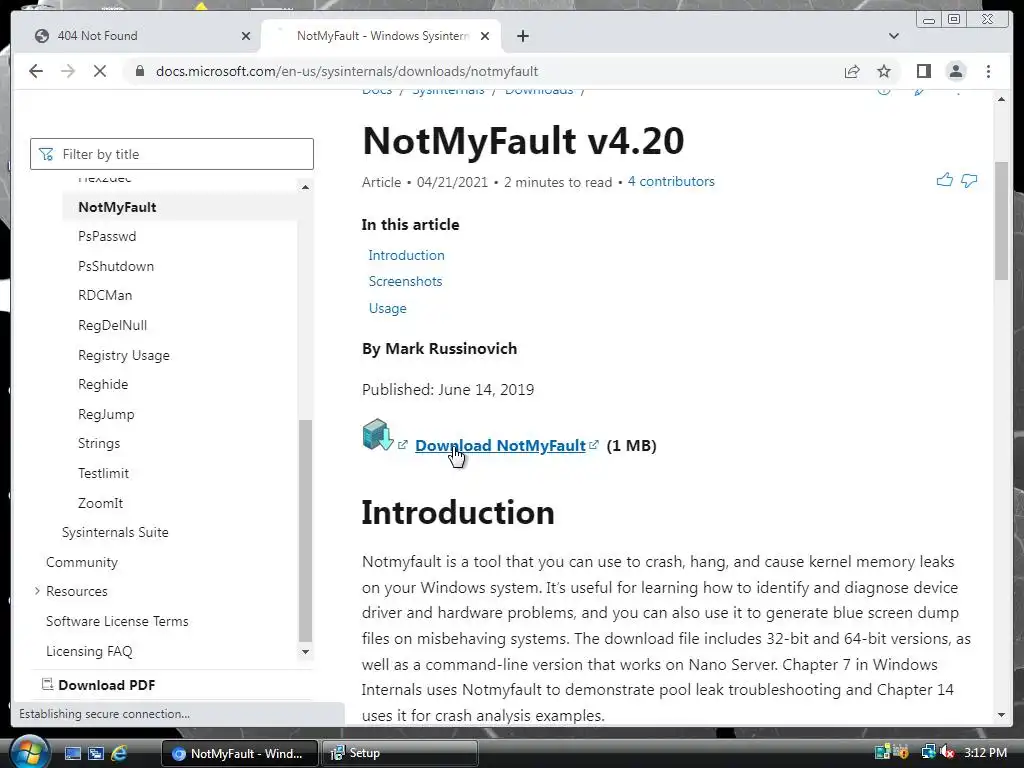Open a new browser tab
This screenshot has width=1024, height=768.
click(522, 36)
